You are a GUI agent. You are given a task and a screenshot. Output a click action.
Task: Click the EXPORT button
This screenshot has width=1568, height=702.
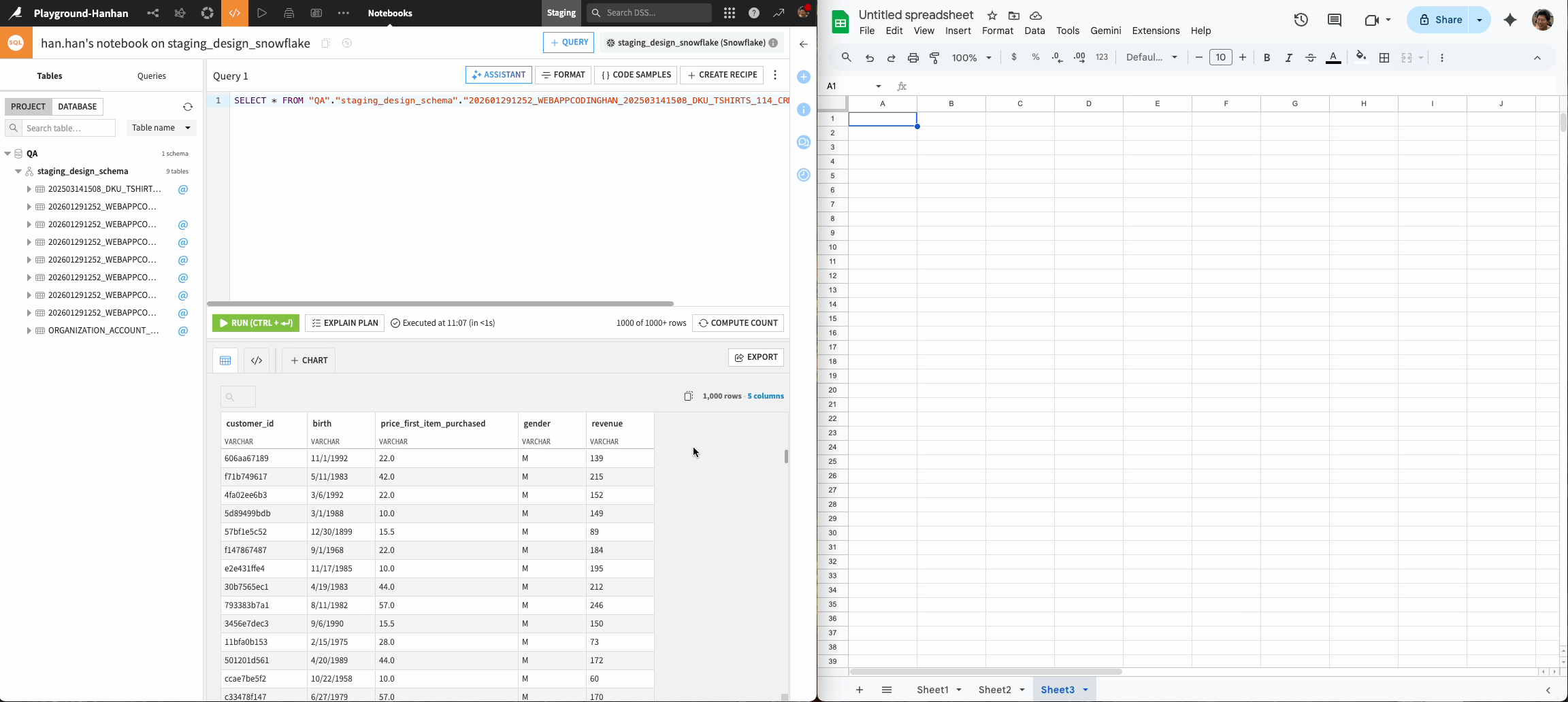[x=756, y=357]
